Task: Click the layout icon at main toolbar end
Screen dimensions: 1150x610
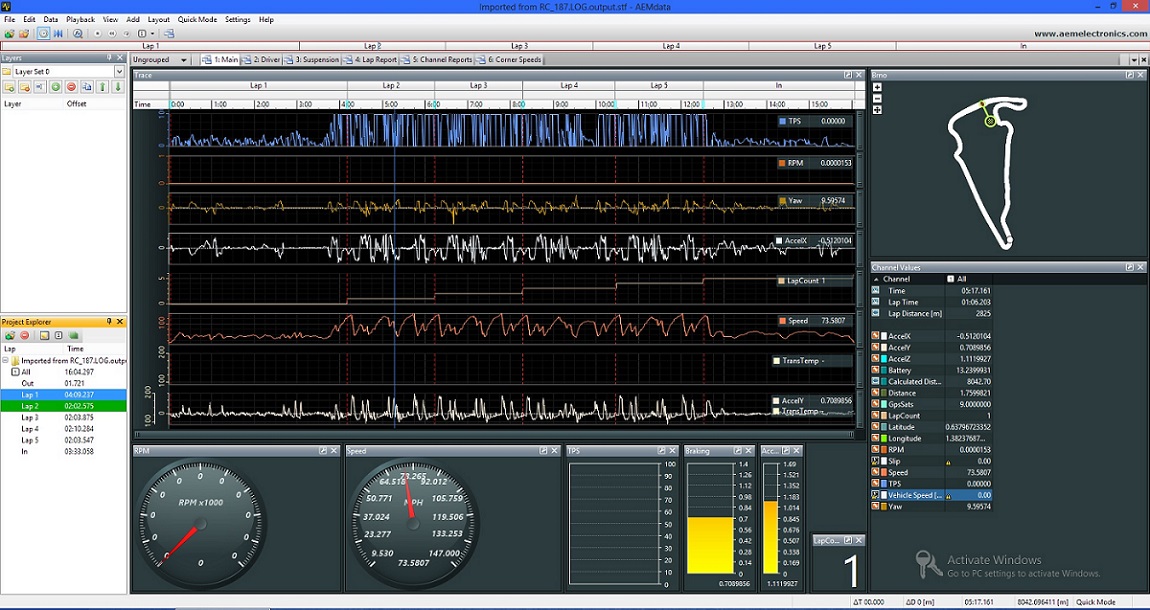Action: [169, 34]
